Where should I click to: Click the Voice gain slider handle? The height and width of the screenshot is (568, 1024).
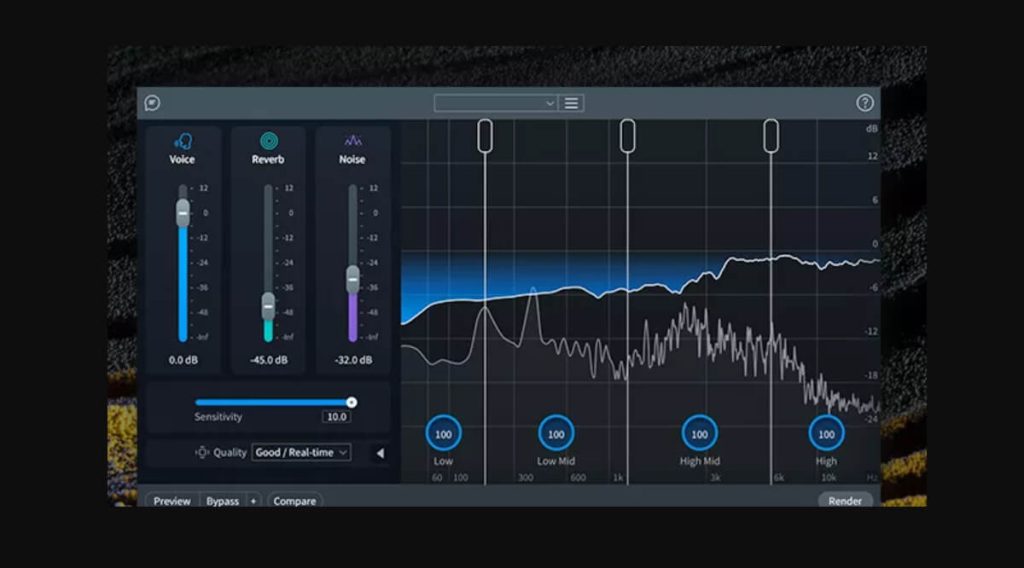(x=183, y=213)
